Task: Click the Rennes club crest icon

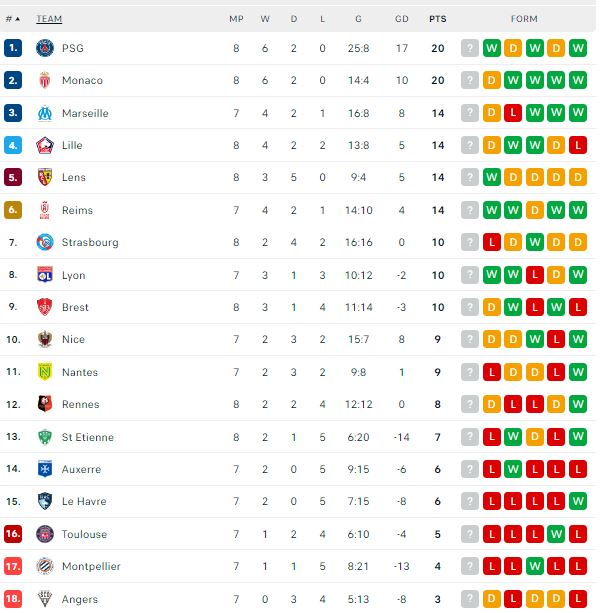Action: coord(44,404)
